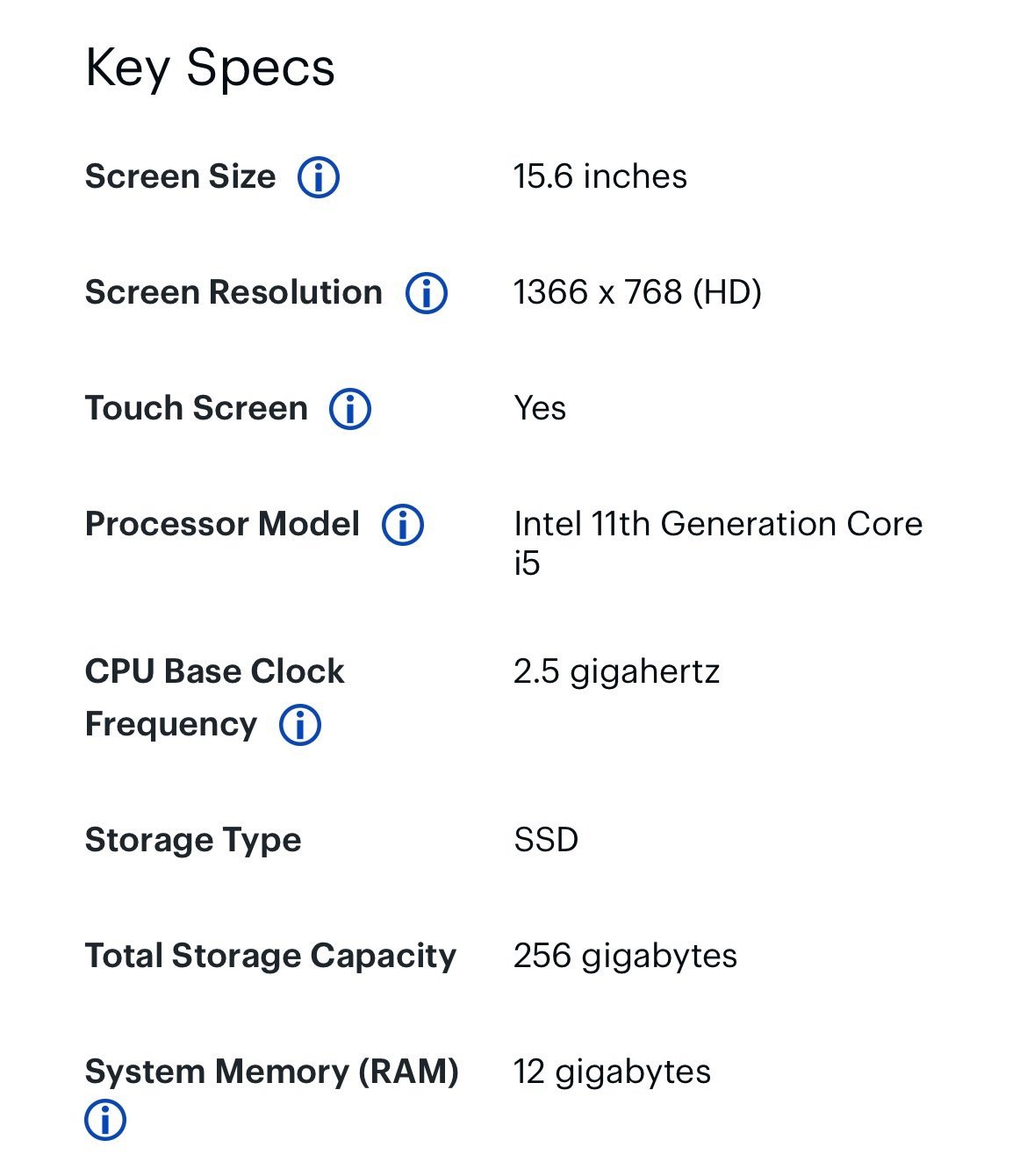Click the Total Storage Capacity label
The height and width of the screenshot is (1176, 1027).
point(270,957)
